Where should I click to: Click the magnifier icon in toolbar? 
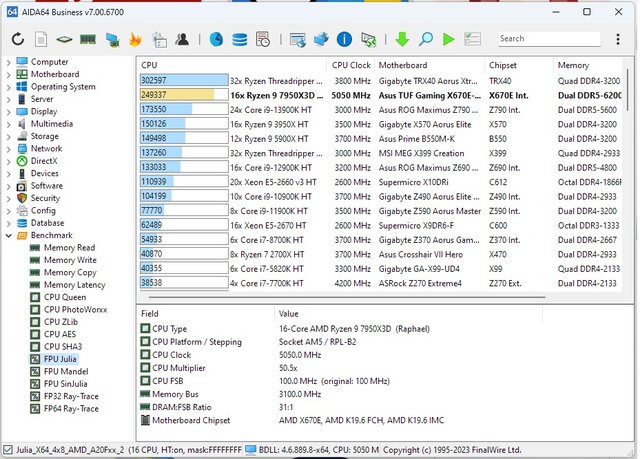click(426, 39)
